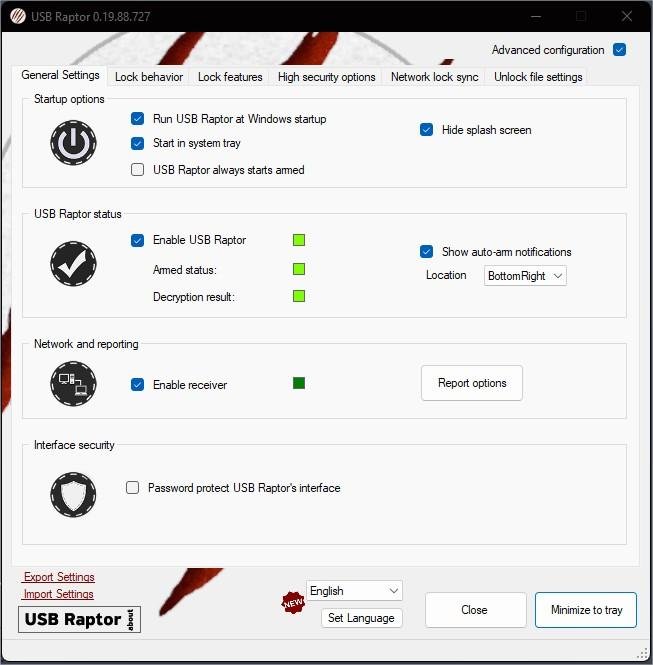
Task: Open the BottomRight location dropdown
Action: pyautogui.click(x=525, y=276)
